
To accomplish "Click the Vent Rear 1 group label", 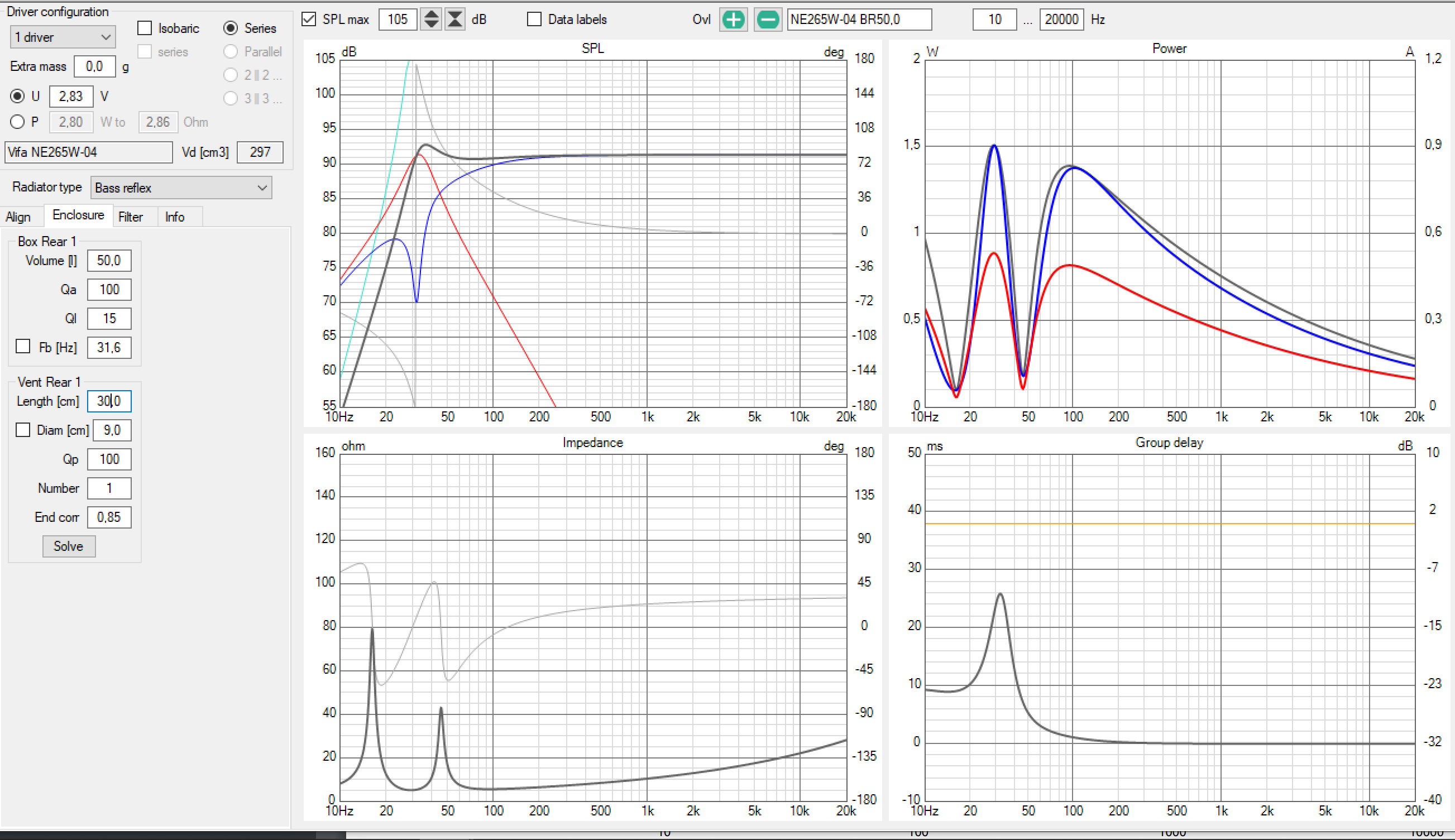I will [49, 382].
